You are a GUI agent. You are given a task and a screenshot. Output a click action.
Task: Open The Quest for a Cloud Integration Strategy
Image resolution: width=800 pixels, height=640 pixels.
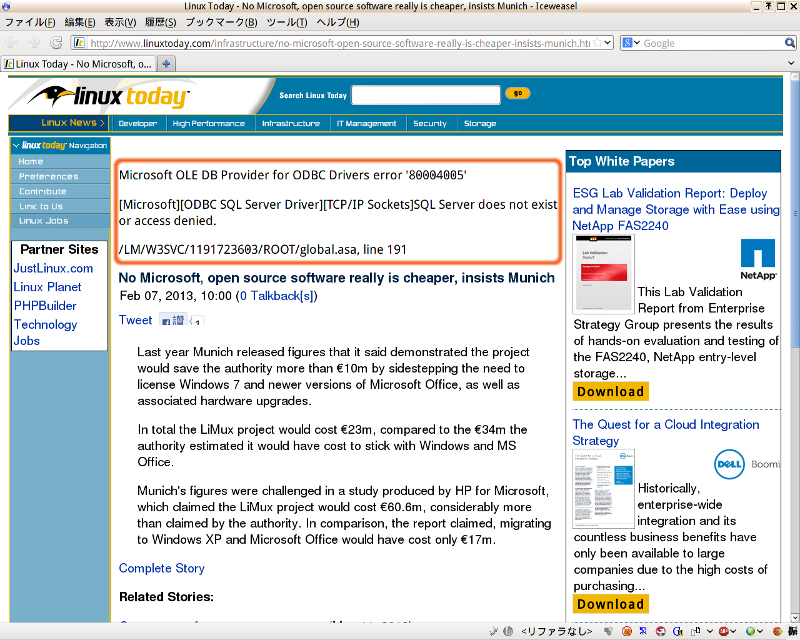(666, 432)
